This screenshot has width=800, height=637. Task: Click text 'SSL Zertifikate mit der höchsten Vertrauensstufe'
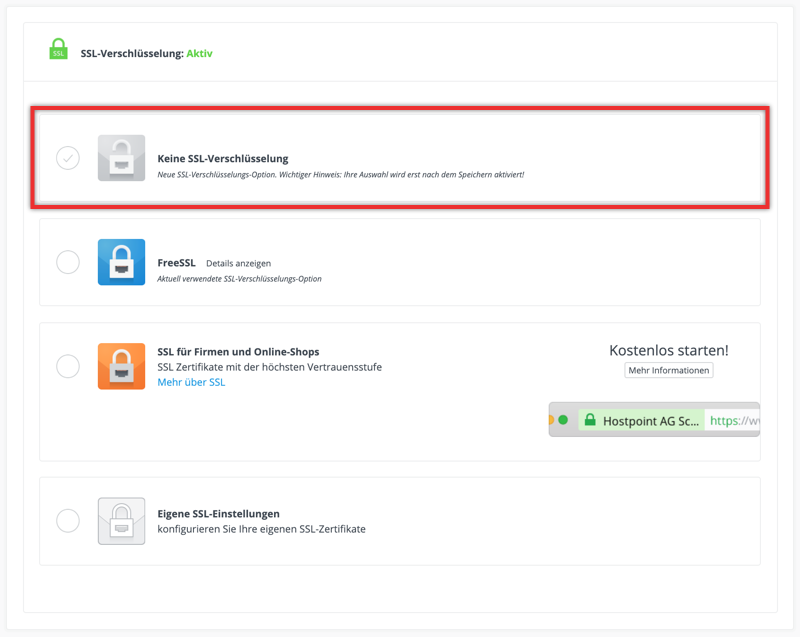coord(269,367)
